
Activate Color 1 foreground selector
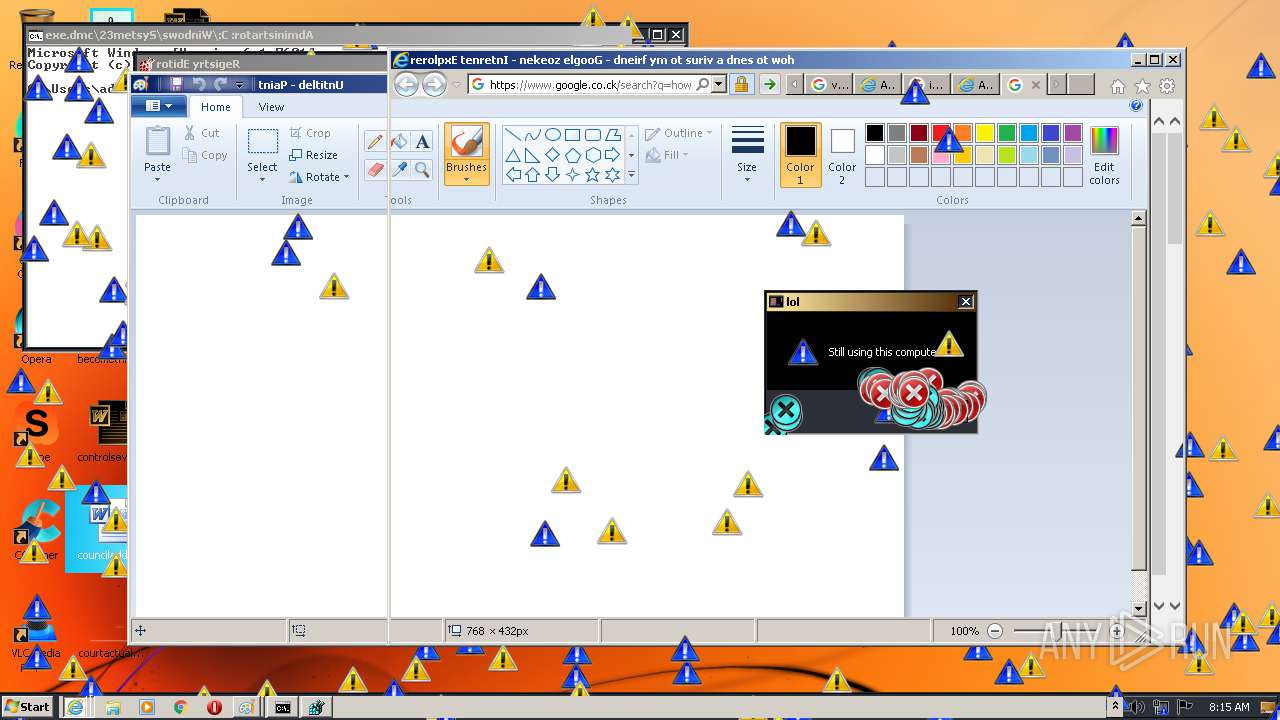tap(800, 155)
